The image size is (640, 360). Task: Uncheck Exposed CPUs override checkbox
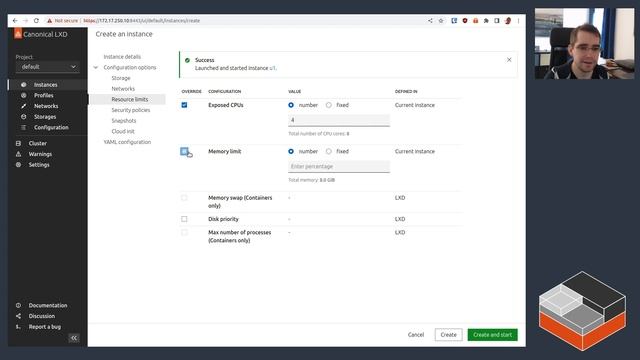(184, 105)
